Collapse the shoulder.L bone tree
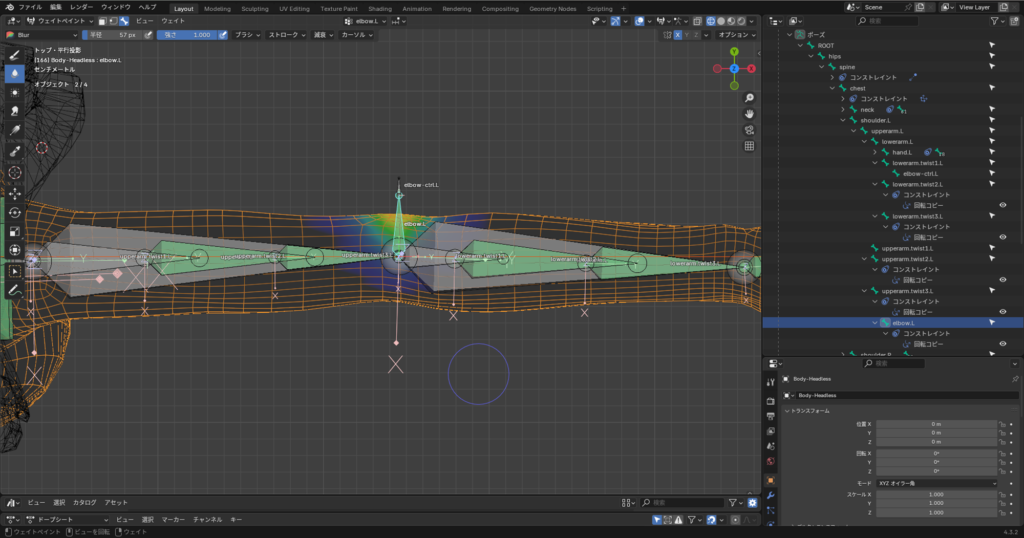This screenshot has height=538, width=1024. point(842,120)
